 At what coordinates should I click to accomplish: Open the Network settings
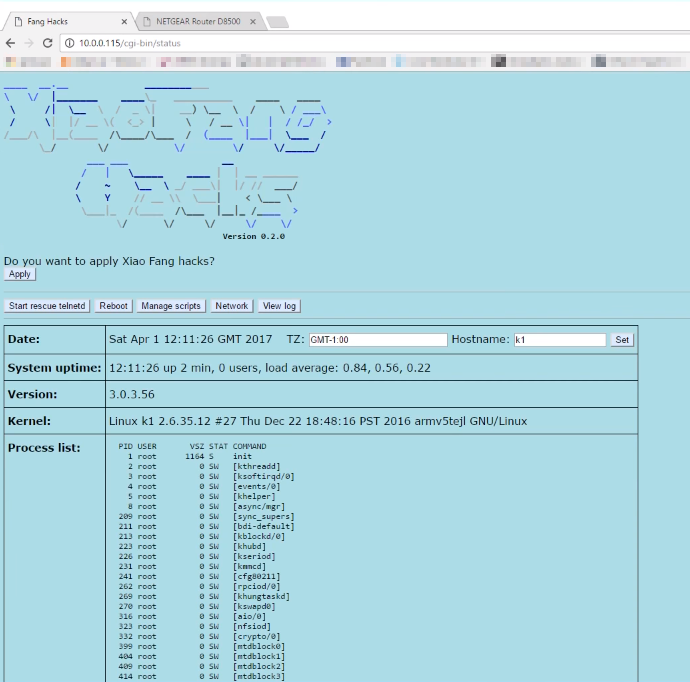(232, 306)
